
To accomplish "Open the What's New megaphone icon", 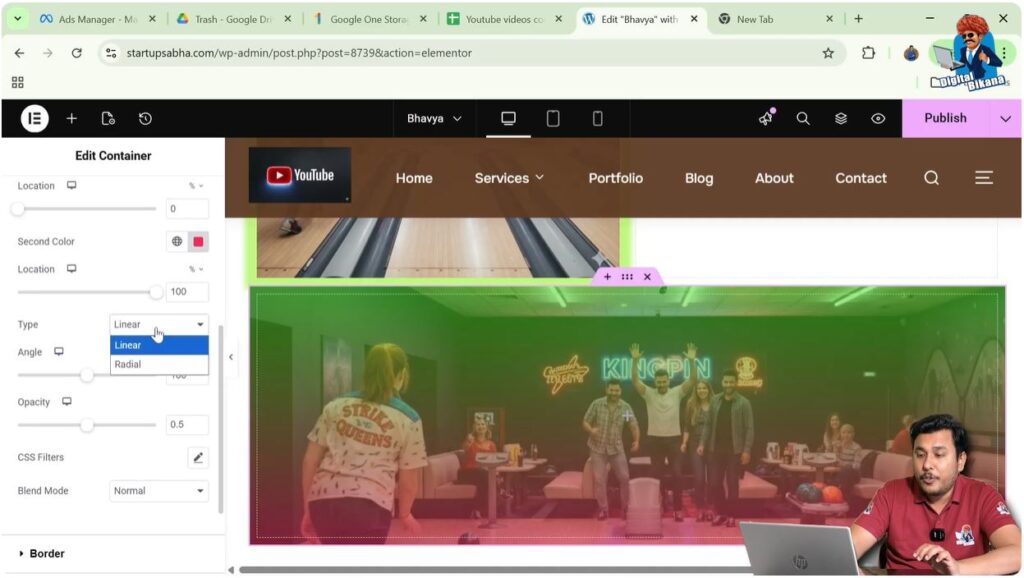I will pyautogui.click(x=766, y=118).
